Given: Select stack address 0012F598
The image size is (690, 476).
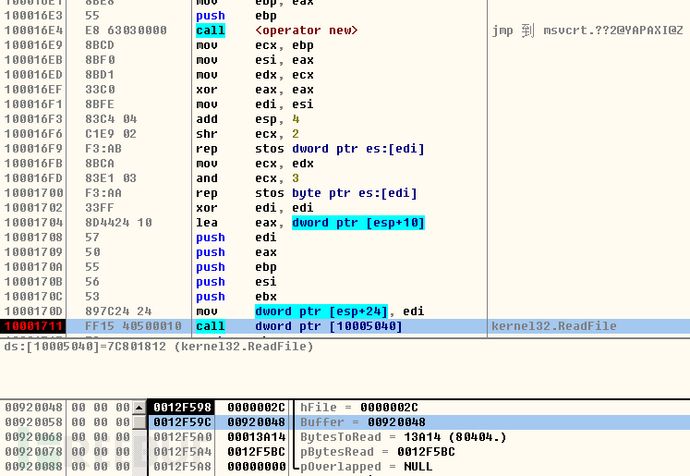Looking at the screenshot, I should [x=182, y=407].
